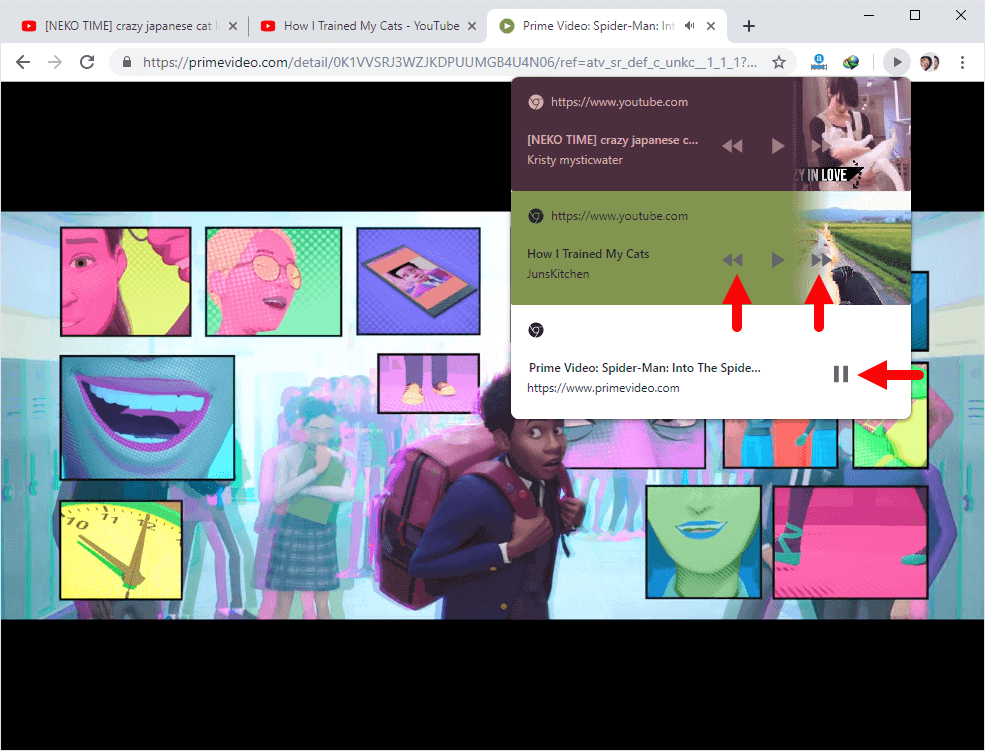Open a new browser tab

coord(748,26)
